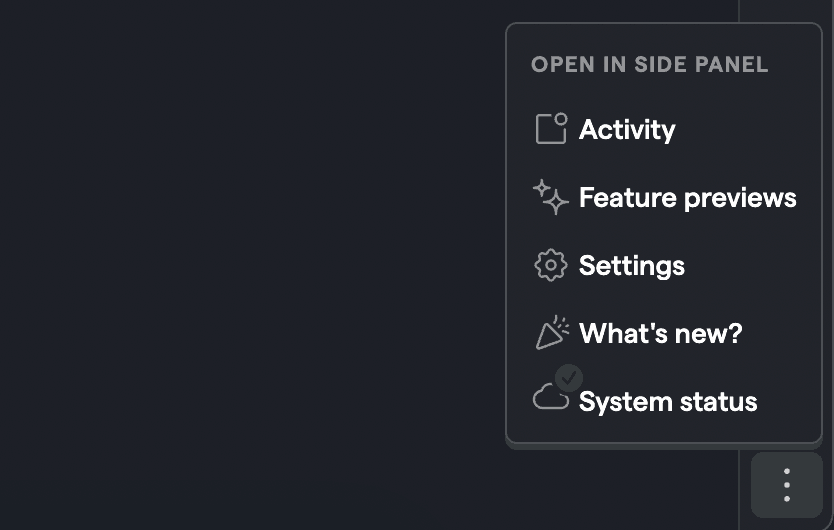Click the "OPEN IN SIDE PANEL" header text
834x530 pixels.
[649, 64]
